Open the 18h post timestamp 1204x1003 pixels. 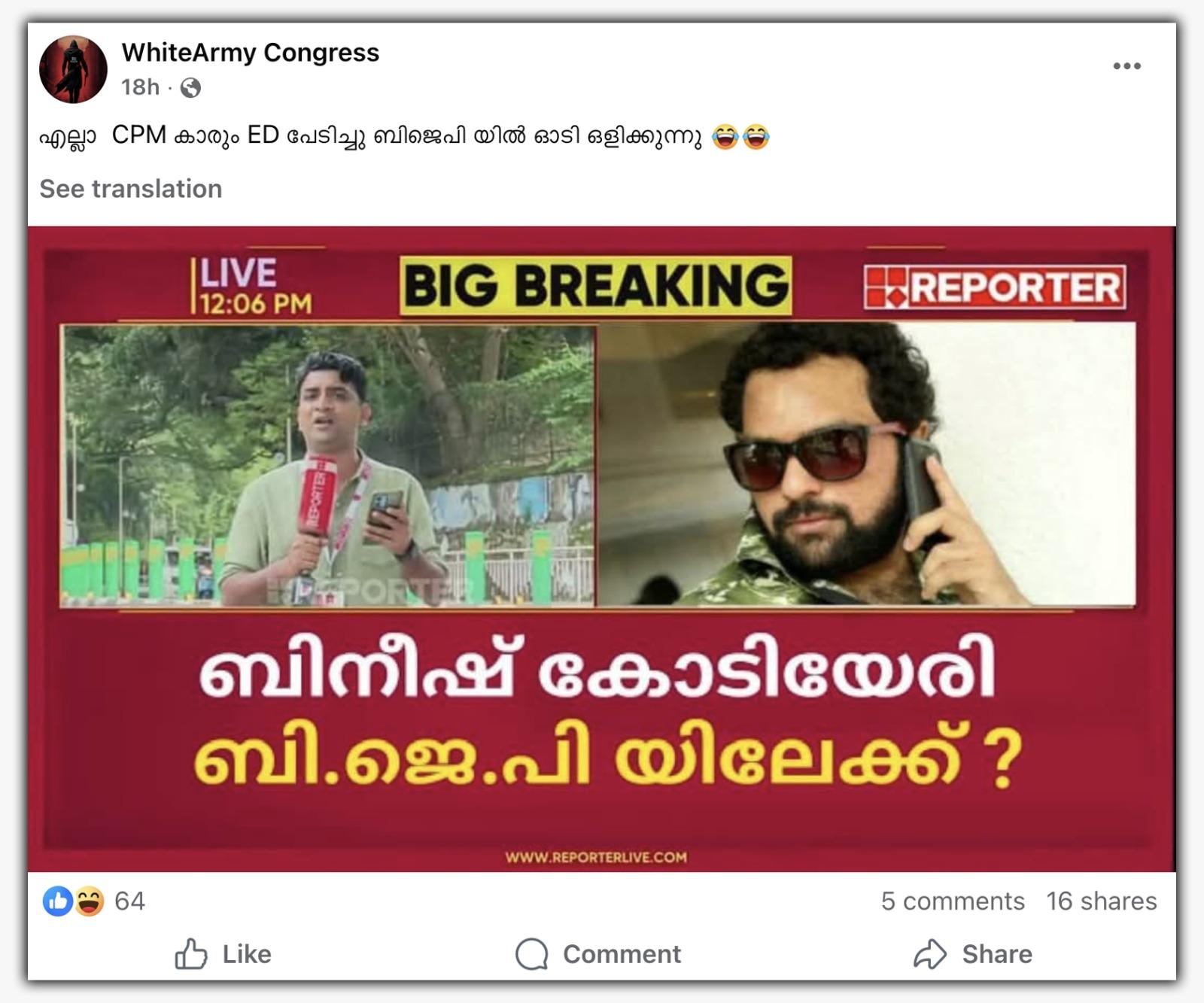[141, 87]
